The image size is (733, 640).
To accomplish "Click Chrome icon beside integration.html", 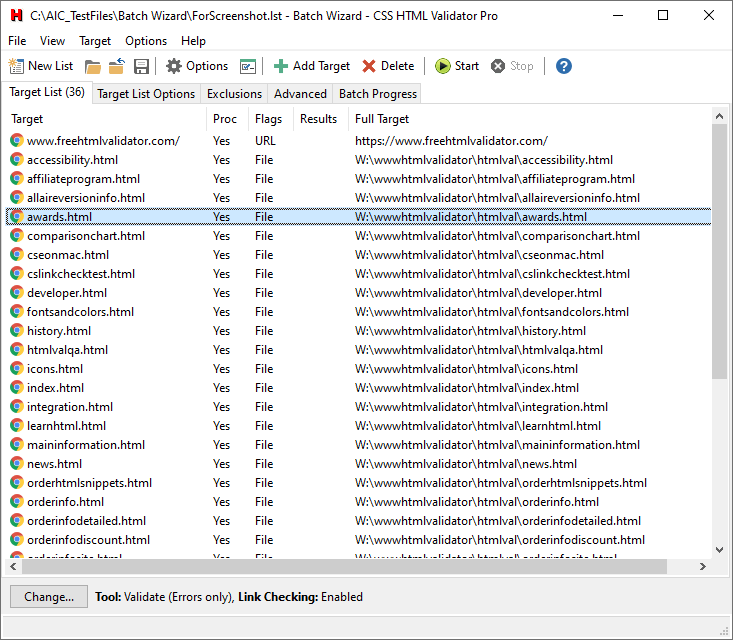I will click(16, 406).
